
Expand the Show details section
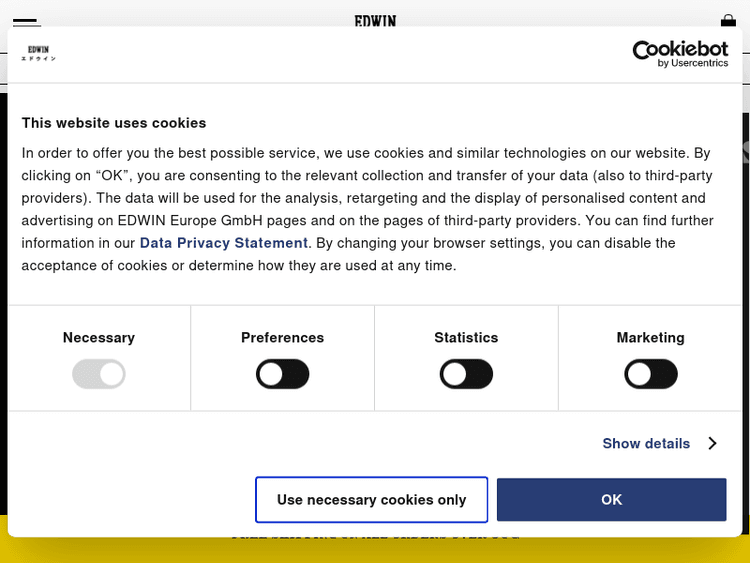[x=646, y=443]
